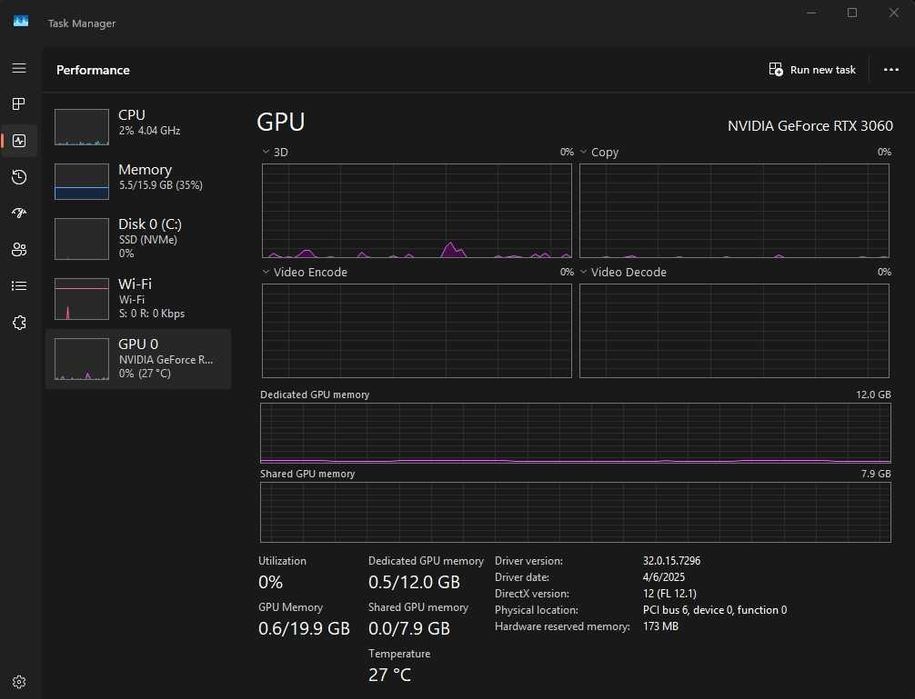Viewport: 915px width, 699px height.
Task: Open the three-dot more options menu
Action: pyautogui.click(x=891, y=70)
